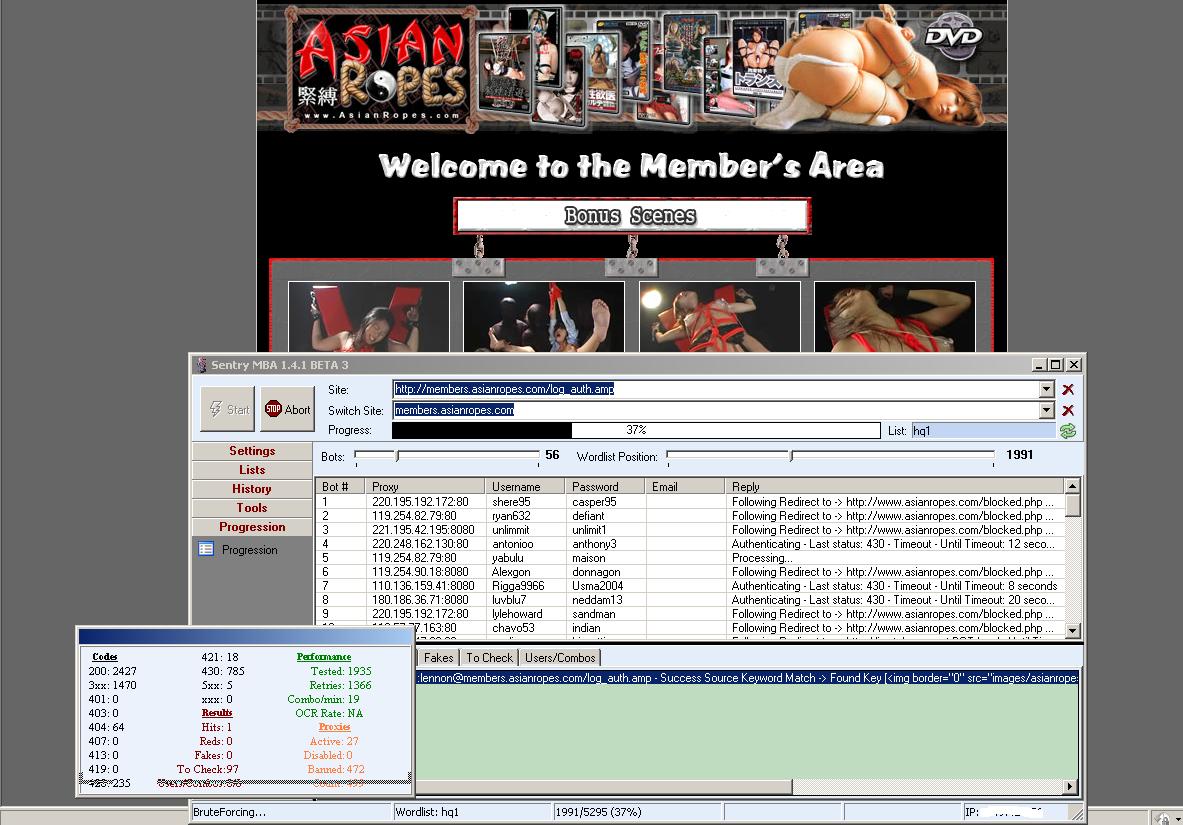Screen dimensions: 1183x825
Task: Open the Site URL dropdown arrow
Action: (1046, 389)
